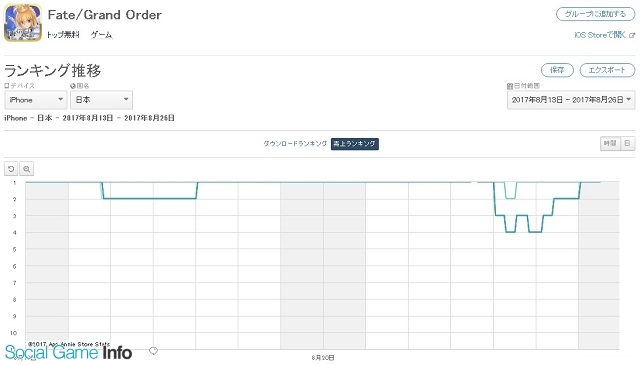Click the Fate/Grand Order app icon
The image size is (640, 365).
(23, 22)
